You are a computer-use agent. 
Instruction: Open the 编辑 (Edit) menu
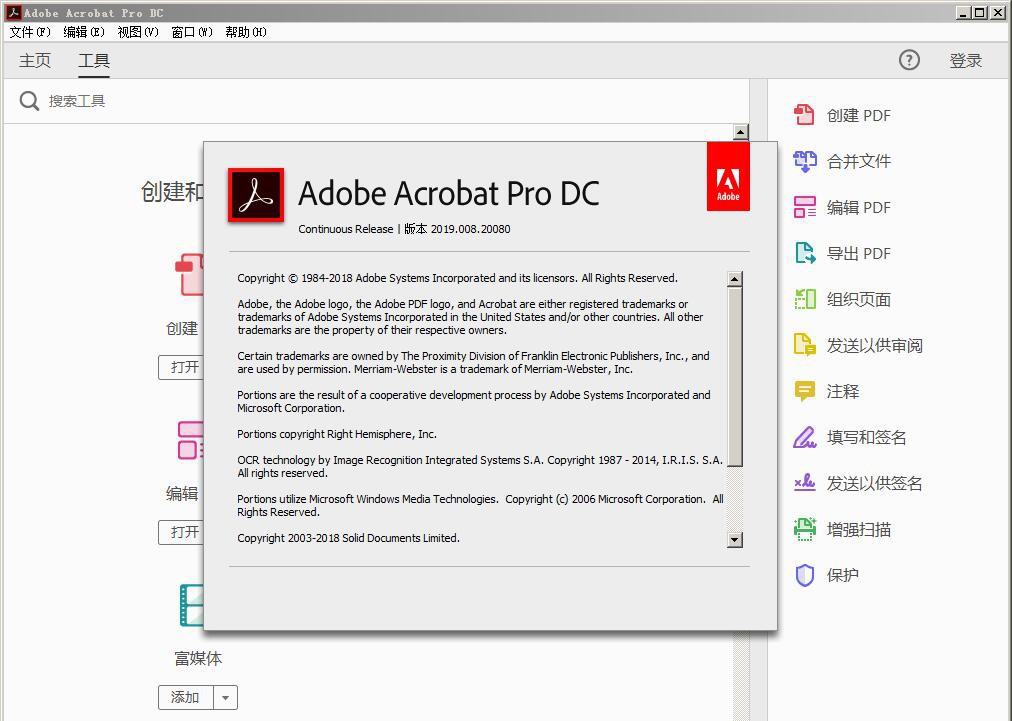[84, 32]
